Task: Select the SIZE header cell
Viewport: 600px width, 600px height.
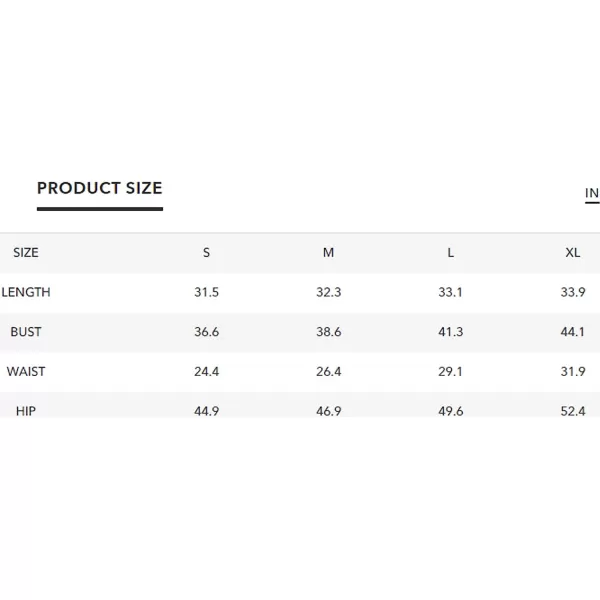Action: pos(26,253)
